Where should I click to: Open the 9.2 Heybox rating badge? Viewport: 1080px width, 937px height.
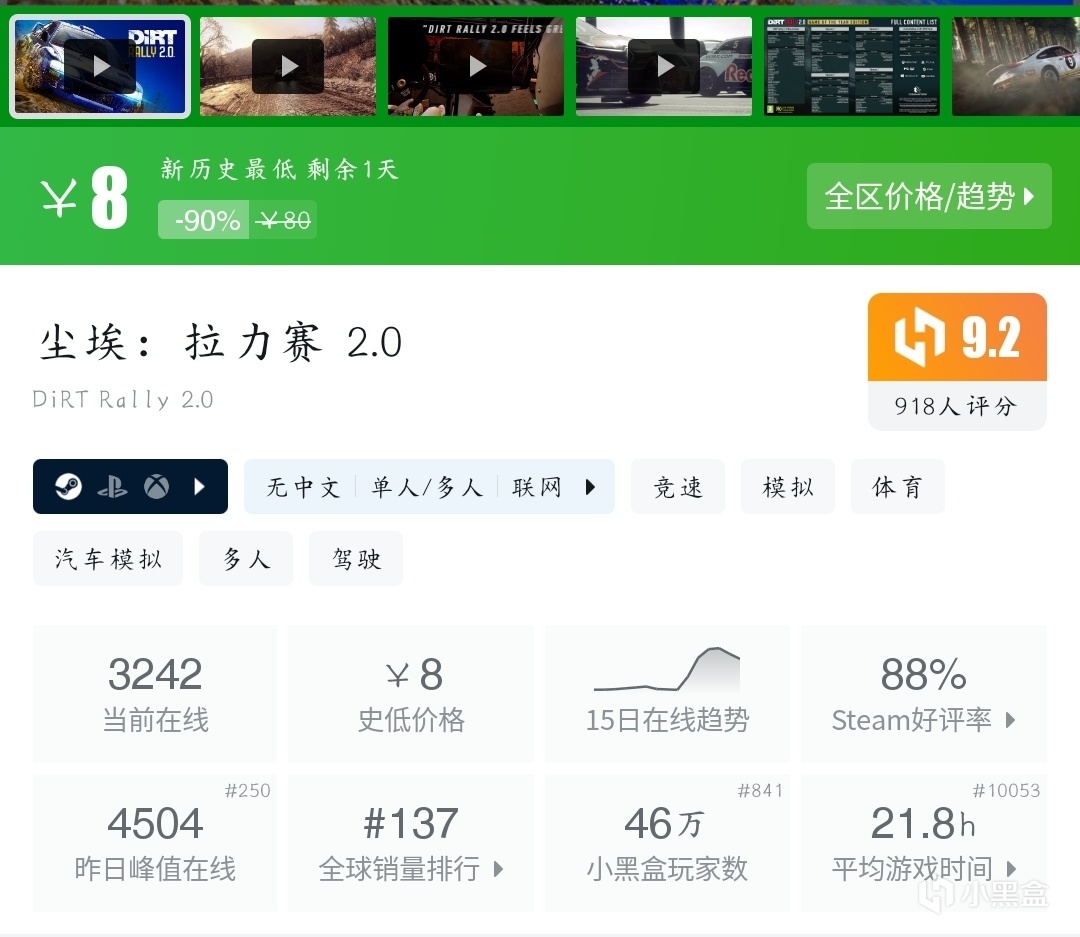point(957,361)
